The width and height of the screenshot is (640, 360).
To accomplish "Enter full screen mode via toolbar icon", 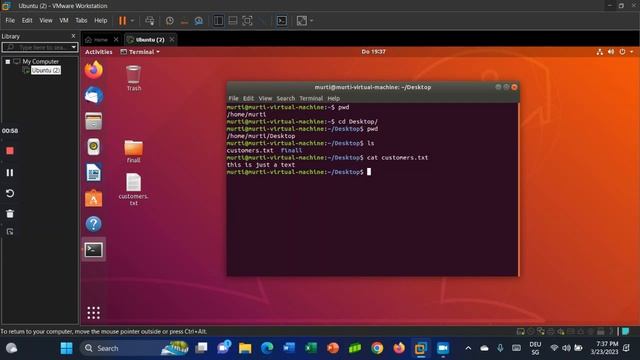I will tap(247, 20).
